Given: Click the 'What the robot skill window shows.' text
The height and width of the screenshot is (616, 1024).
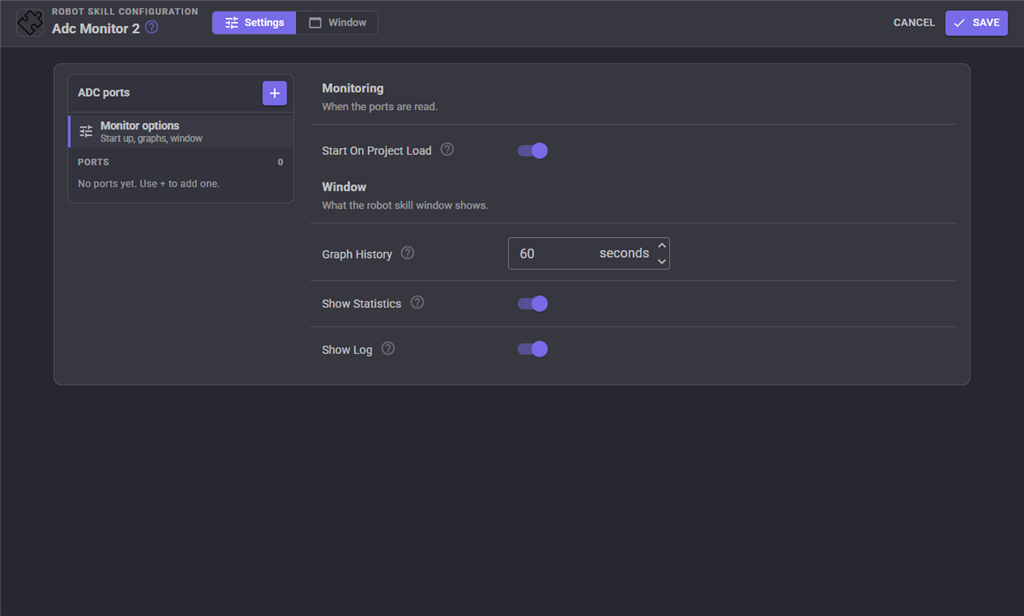Looking at the screenshot, I should (405, 205).
